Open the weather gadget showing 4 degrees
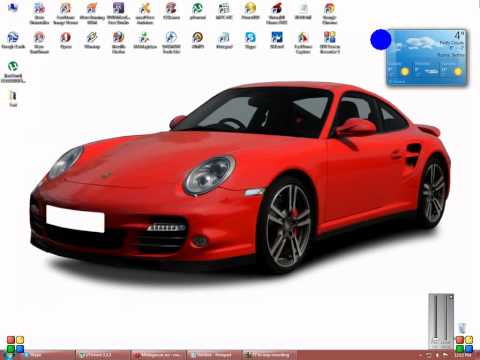Image resolution: width=480 pixels, height=360 pixels. click(x=427, y=57)
